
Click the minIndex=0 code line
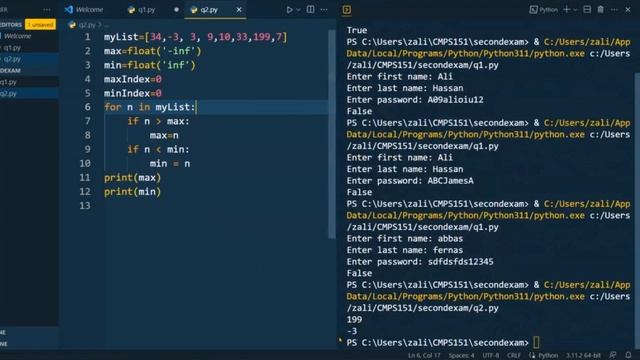(x=133, y=93)
